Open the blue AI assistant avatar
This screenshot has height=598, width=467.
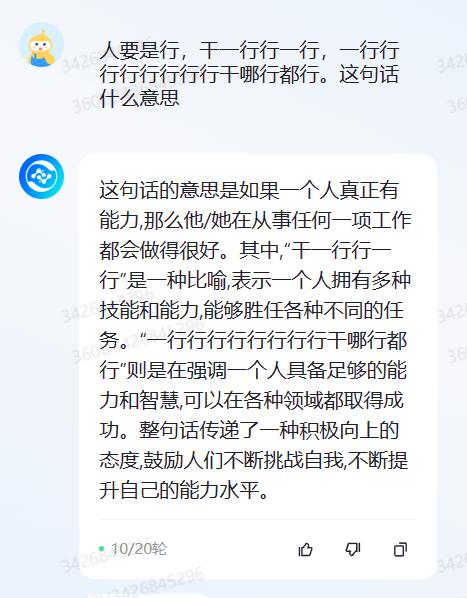(42, 176)
